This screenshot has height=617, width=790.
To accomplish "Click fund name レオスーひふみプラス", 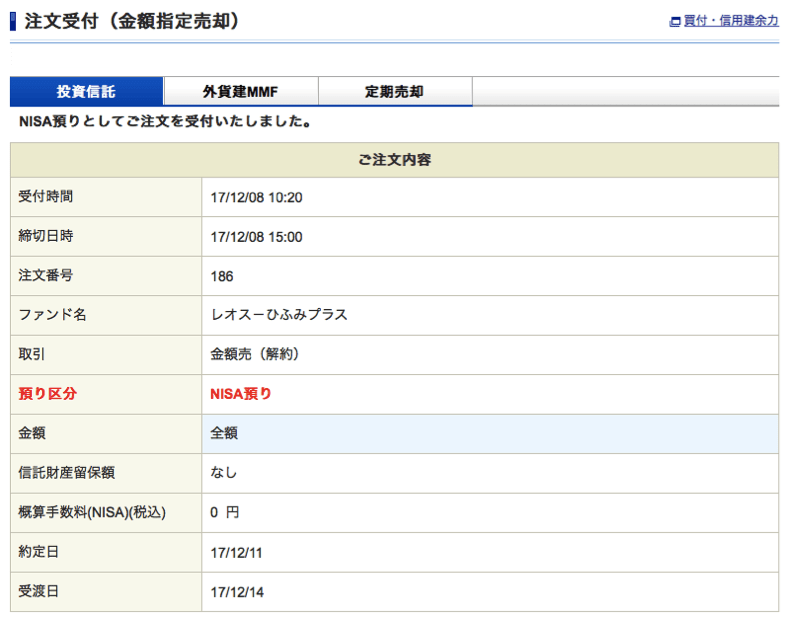I will click(x=279, y=315).
